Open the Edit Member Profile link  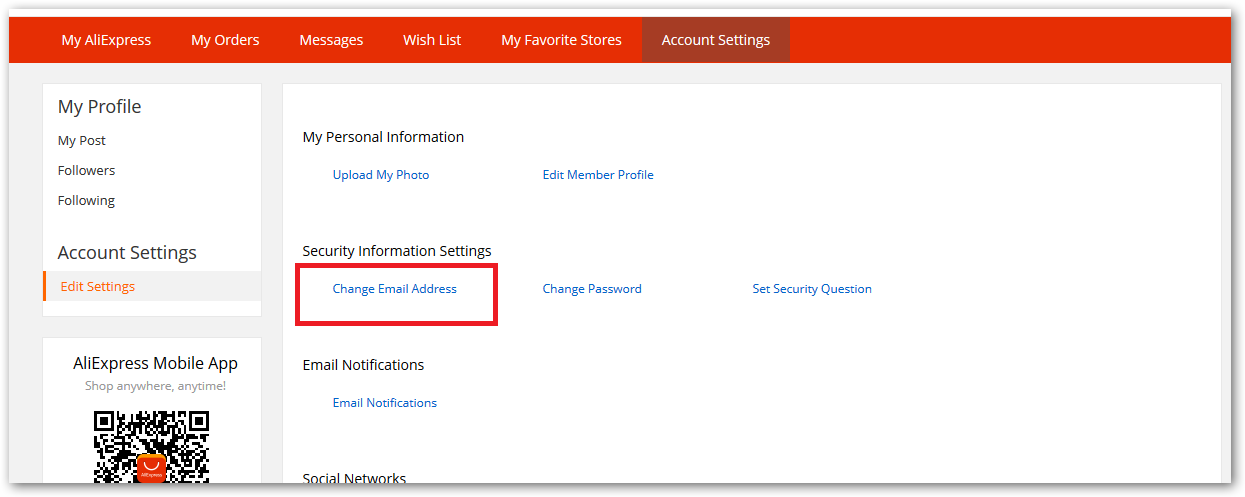pyautogui.click(x=598, y=175)
